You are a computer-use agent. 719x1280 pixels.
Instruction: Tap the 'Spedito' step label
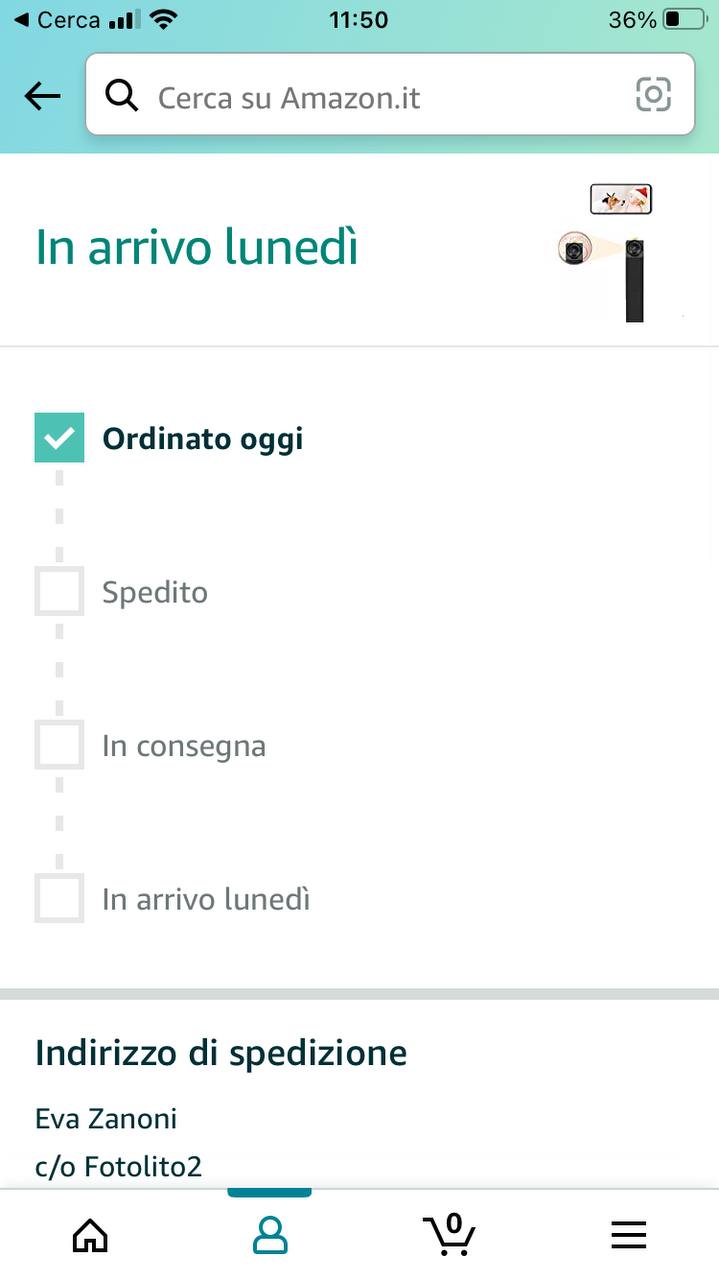155,592
